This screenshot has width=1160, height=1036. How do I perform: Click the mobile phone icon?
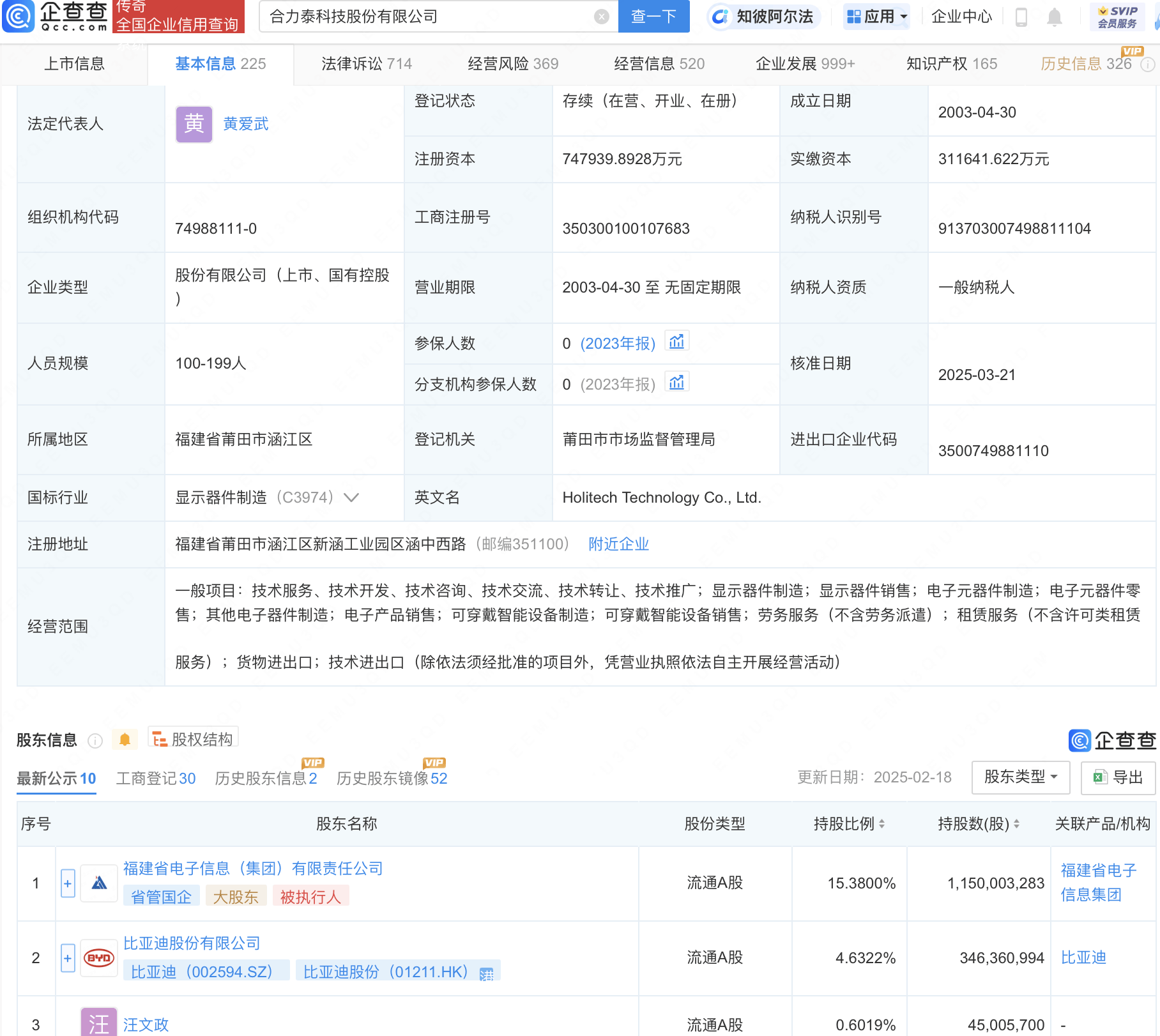pos(1021,17)
